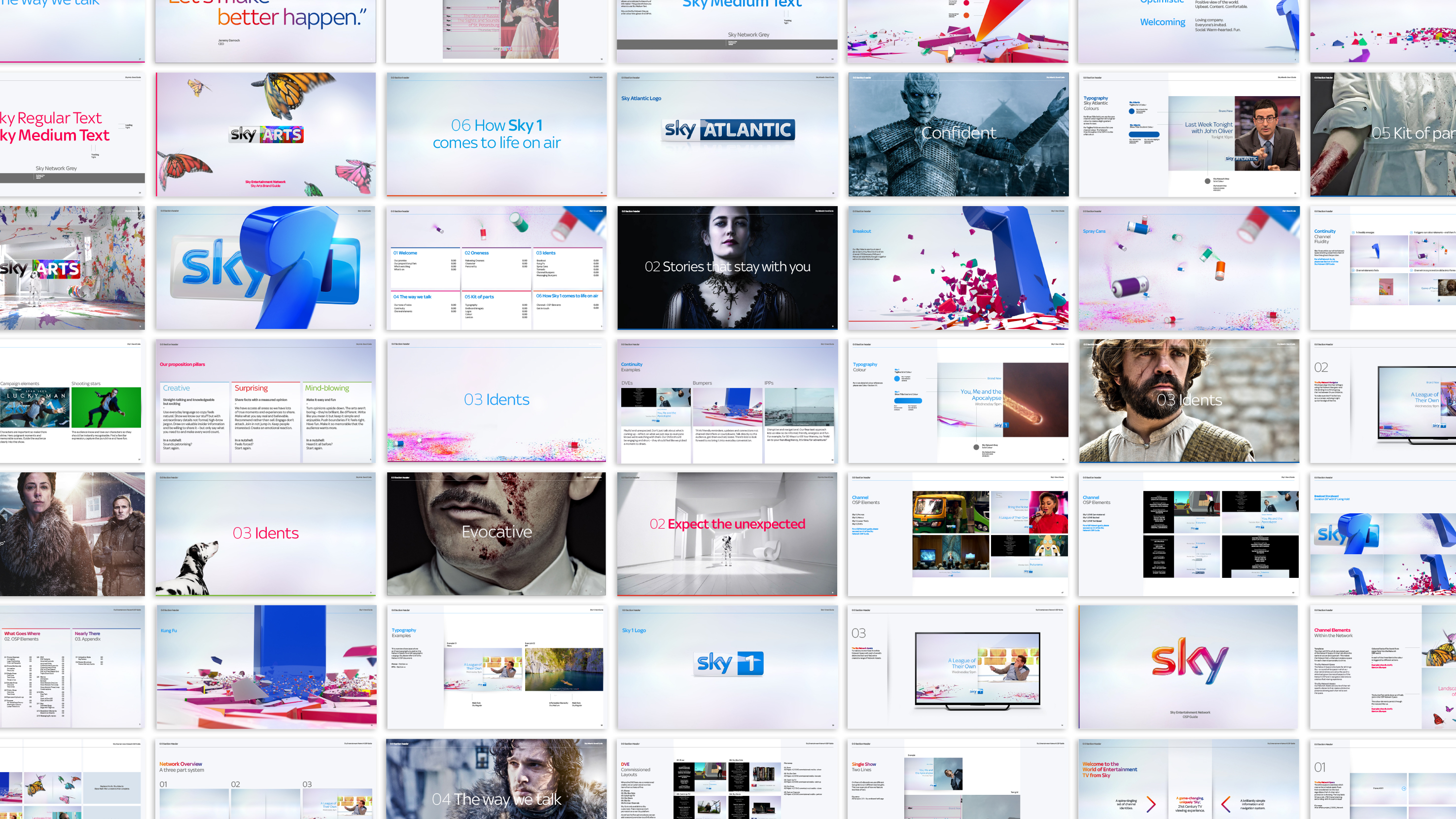Click the Sky Atlantic logo graphic
Image resolution: width=1456 pixels, height=819 pixels.
coord(729,130)
